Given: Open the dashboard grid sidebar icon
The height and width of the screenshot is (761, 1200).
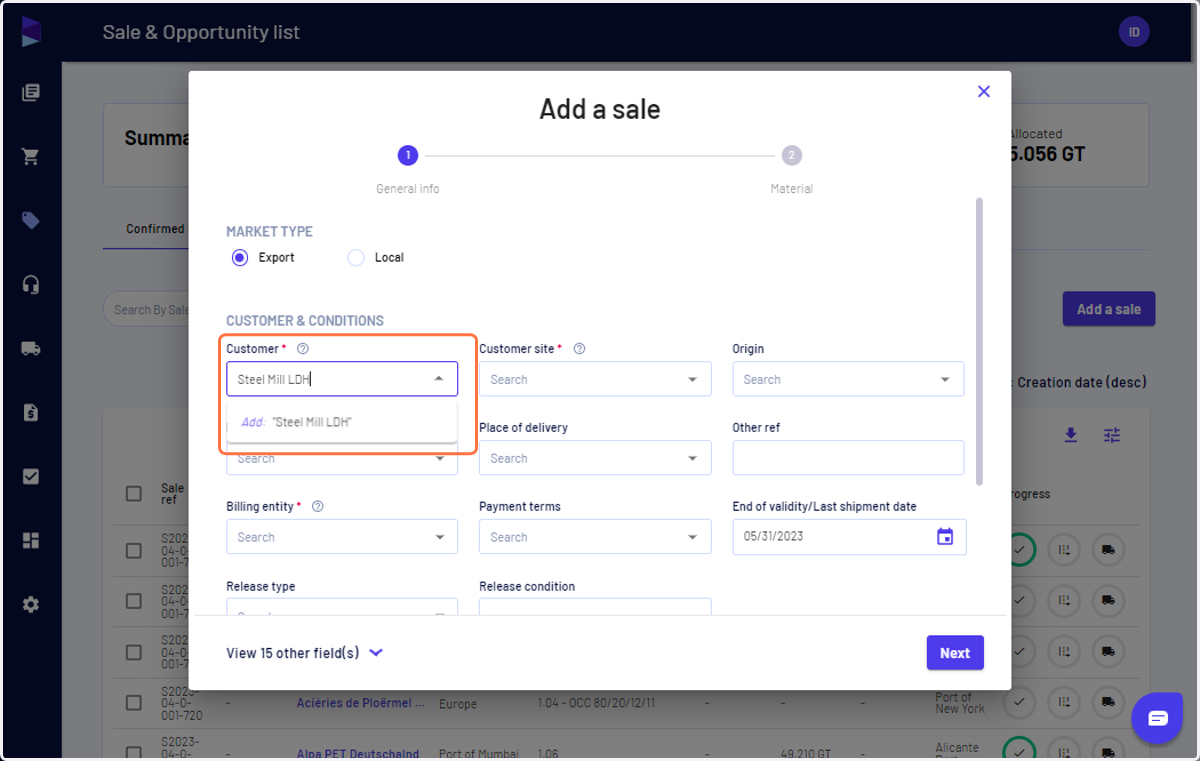Looking at the screenshot, I should (x=31, y=540).
